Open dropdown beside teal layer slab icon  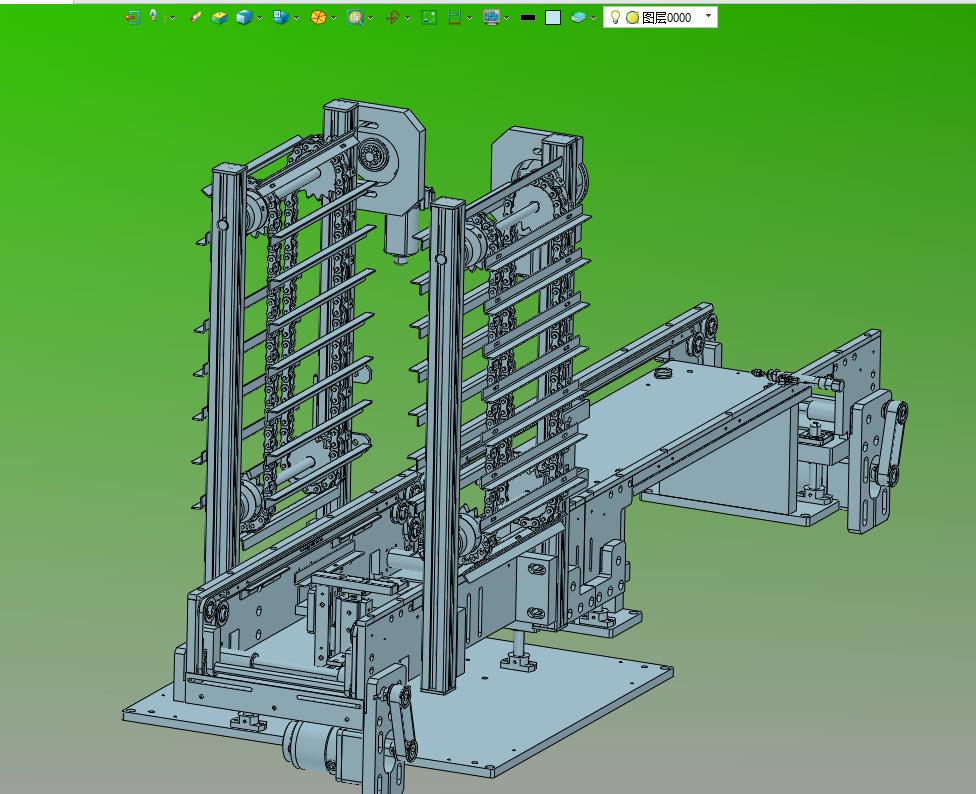click(x=593, y=18)
